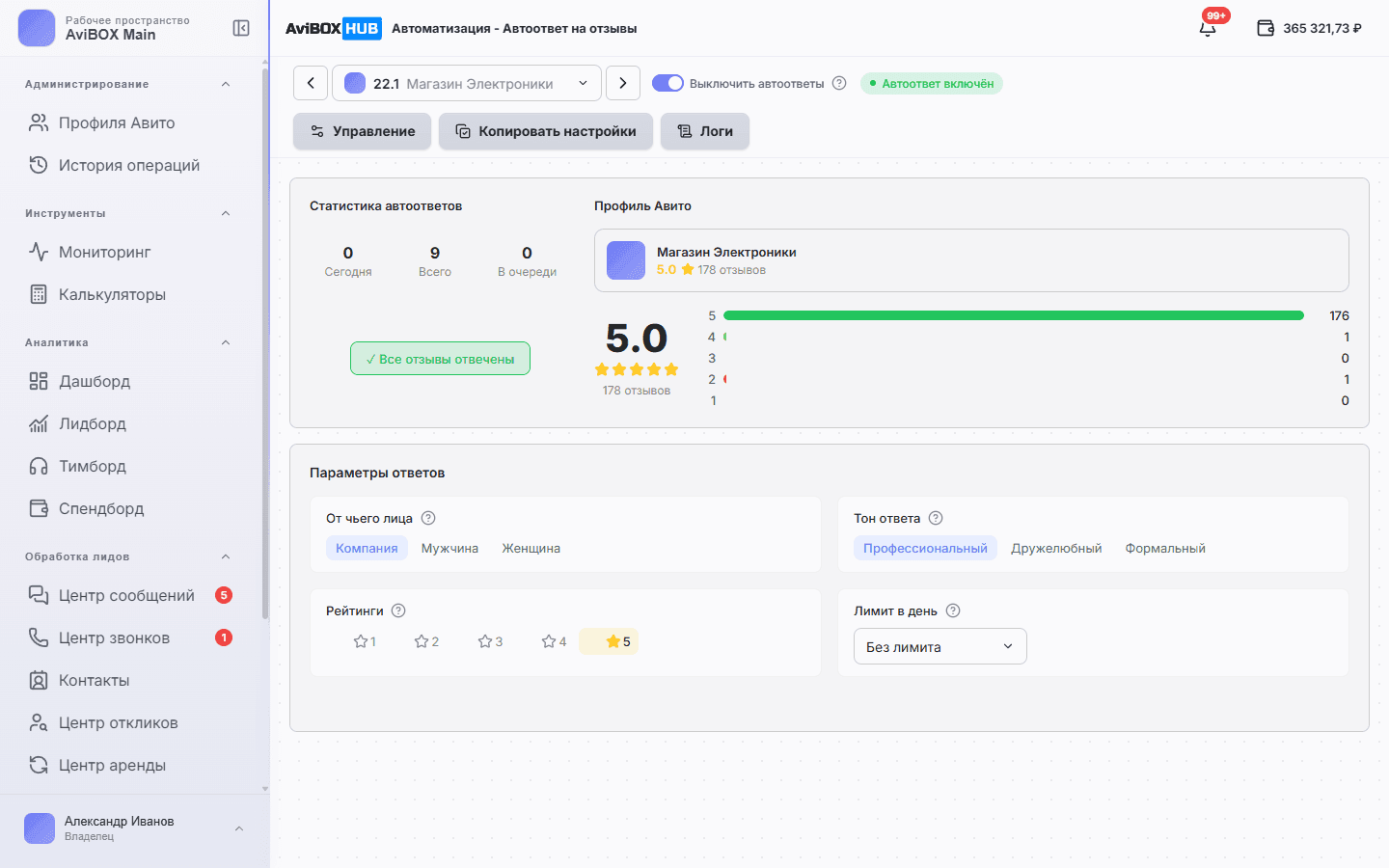Collapse the sidebar panel icon
The width and height of the screenshot is (1389, 868).
(241, 28)
